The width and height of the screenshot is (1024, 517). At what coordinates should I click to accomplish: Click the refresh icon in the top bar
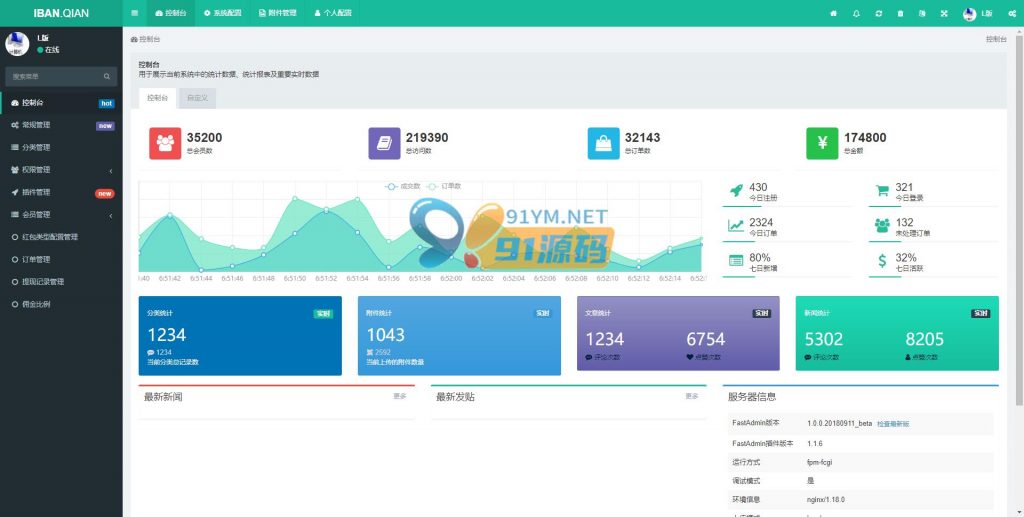coord(878,13)
